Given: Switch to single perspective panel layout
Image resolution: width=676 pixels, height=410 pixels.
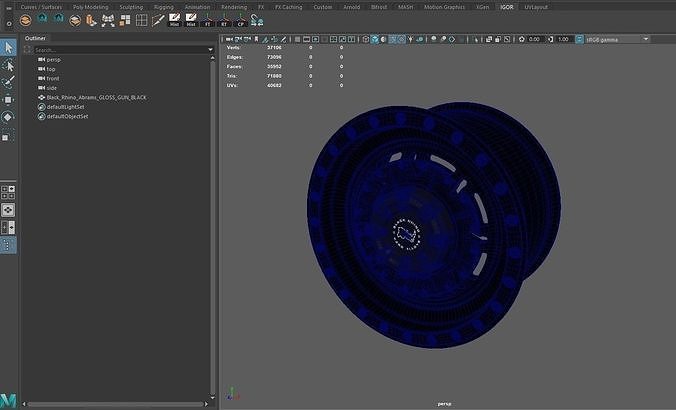Looking at the screenshot, I should click(8, 210).
